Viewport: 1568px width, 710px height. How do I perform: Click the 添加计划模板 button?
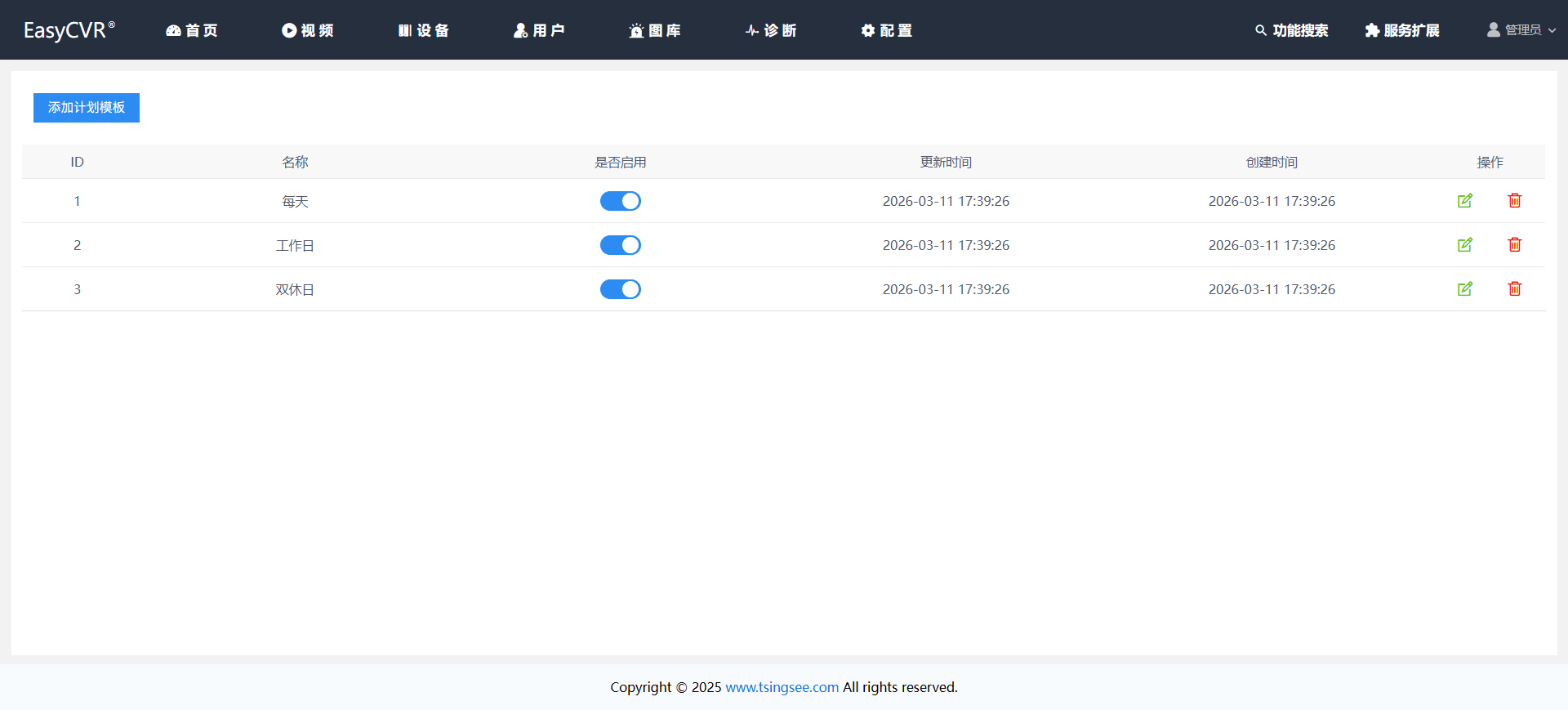(87, 108)
